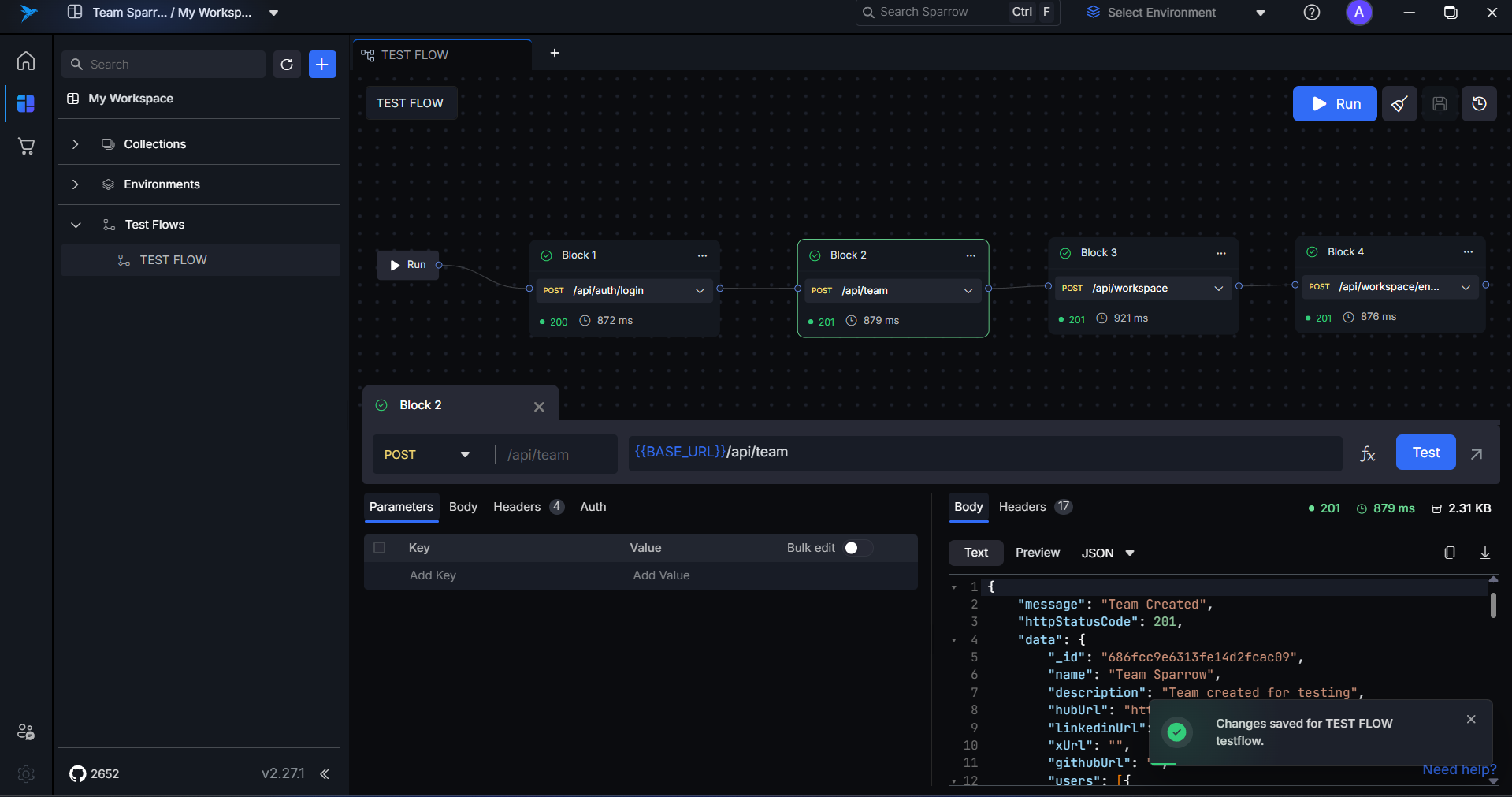The width and height of the screenshot is (1512, 797).
Task: Select the response Body tab
Action: click(968, 507)
